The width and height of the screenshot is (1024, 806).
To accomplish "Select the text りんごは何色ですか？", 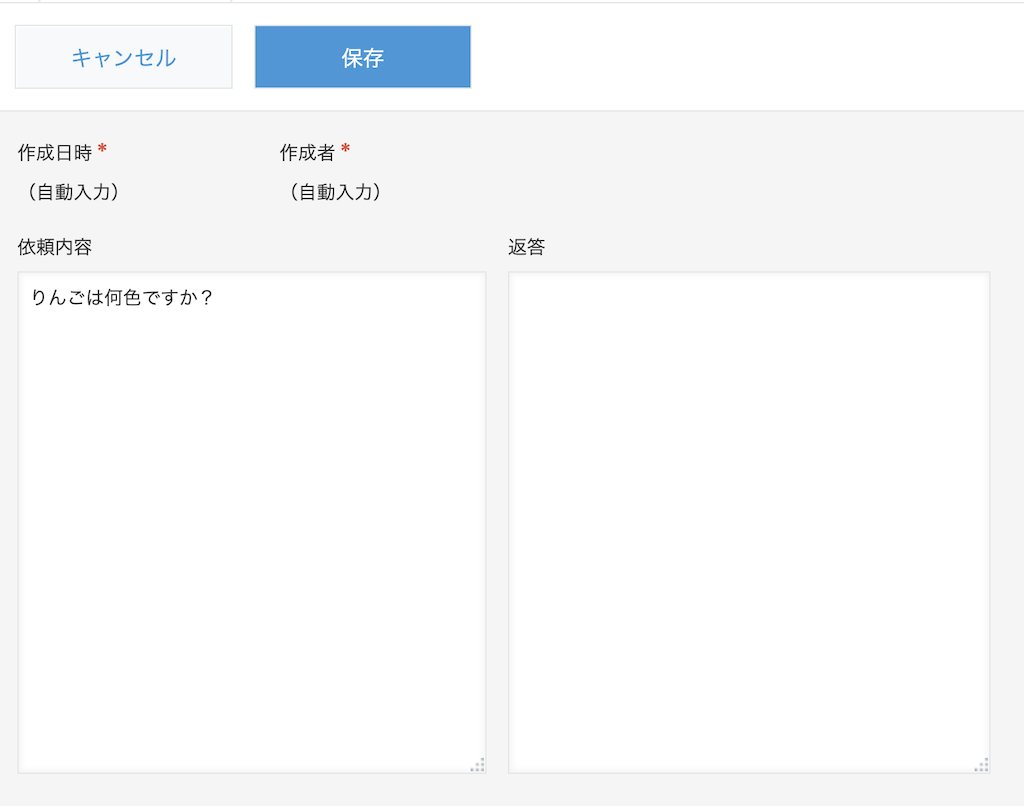I will click(x=123, y=298).
